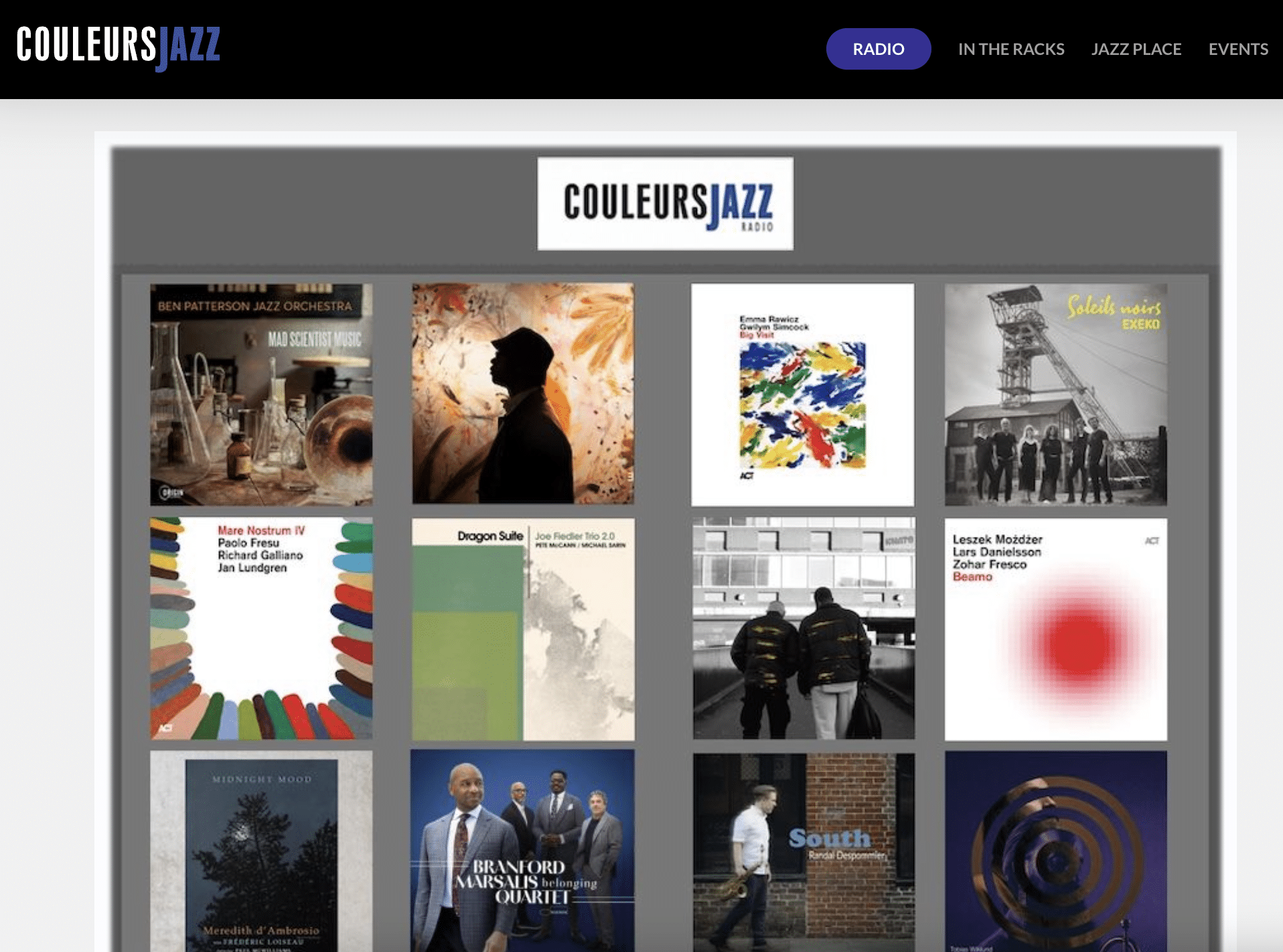
Task: Open Midnight Mood Meredith d'Ambrosio cover
Action: click(x=261, y=851)
